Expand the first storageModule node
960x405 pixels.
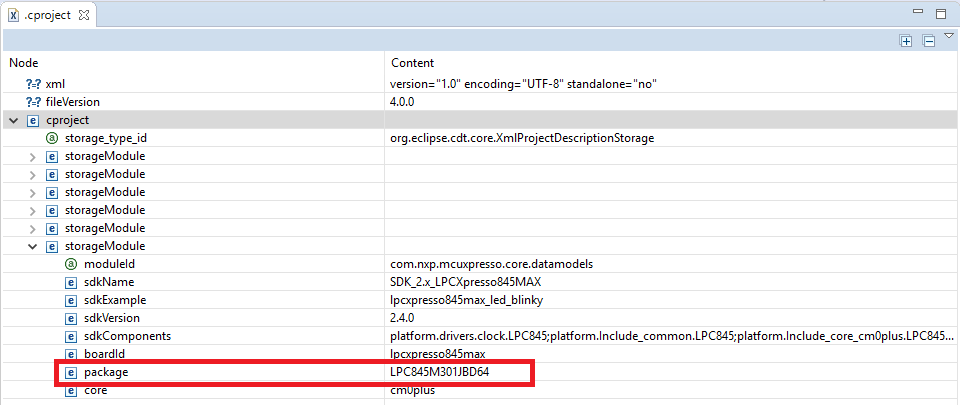32,157
